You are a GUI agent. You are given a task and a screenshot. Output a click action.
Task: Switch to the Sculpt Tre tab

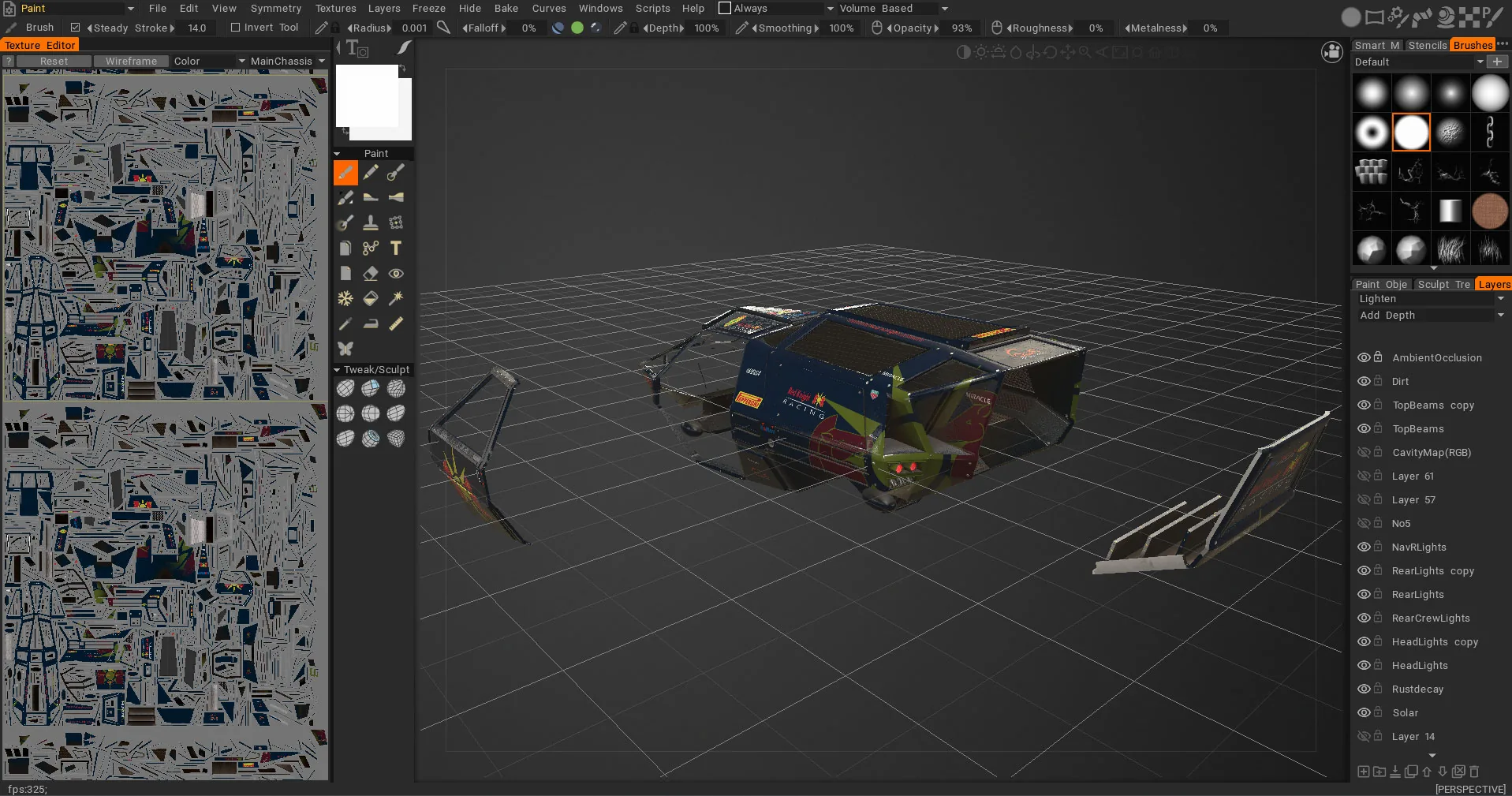(1443, 284)
